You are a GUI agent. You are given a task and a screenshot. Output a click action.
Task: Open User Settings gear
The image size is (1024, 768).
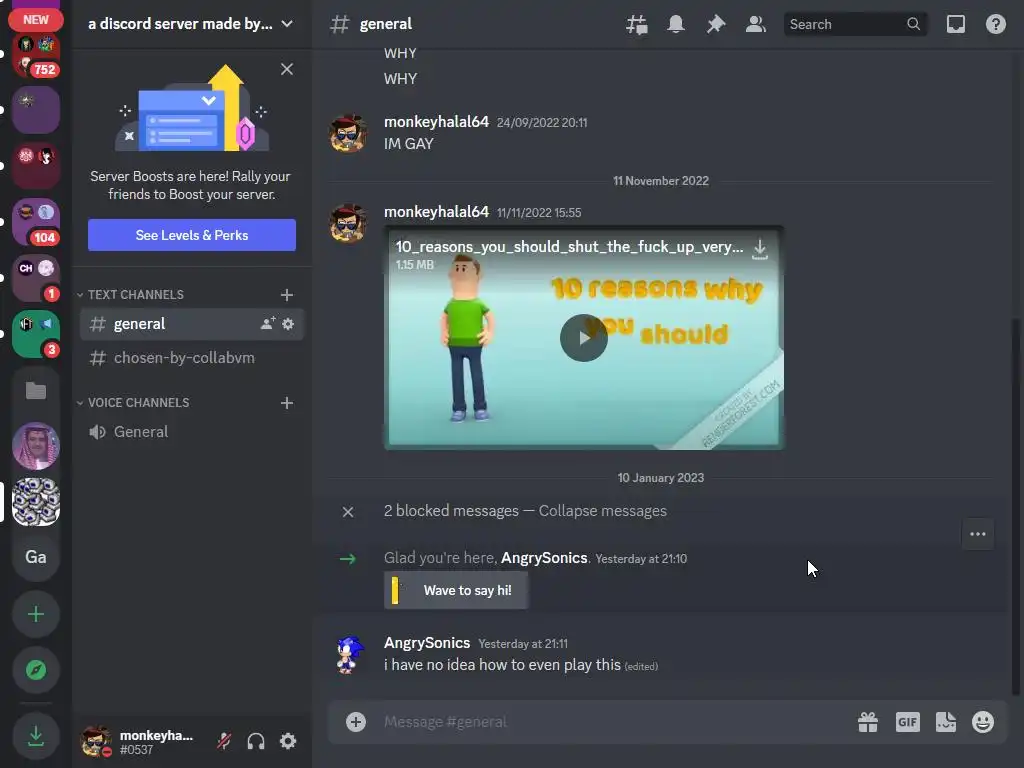click(288, 741)
